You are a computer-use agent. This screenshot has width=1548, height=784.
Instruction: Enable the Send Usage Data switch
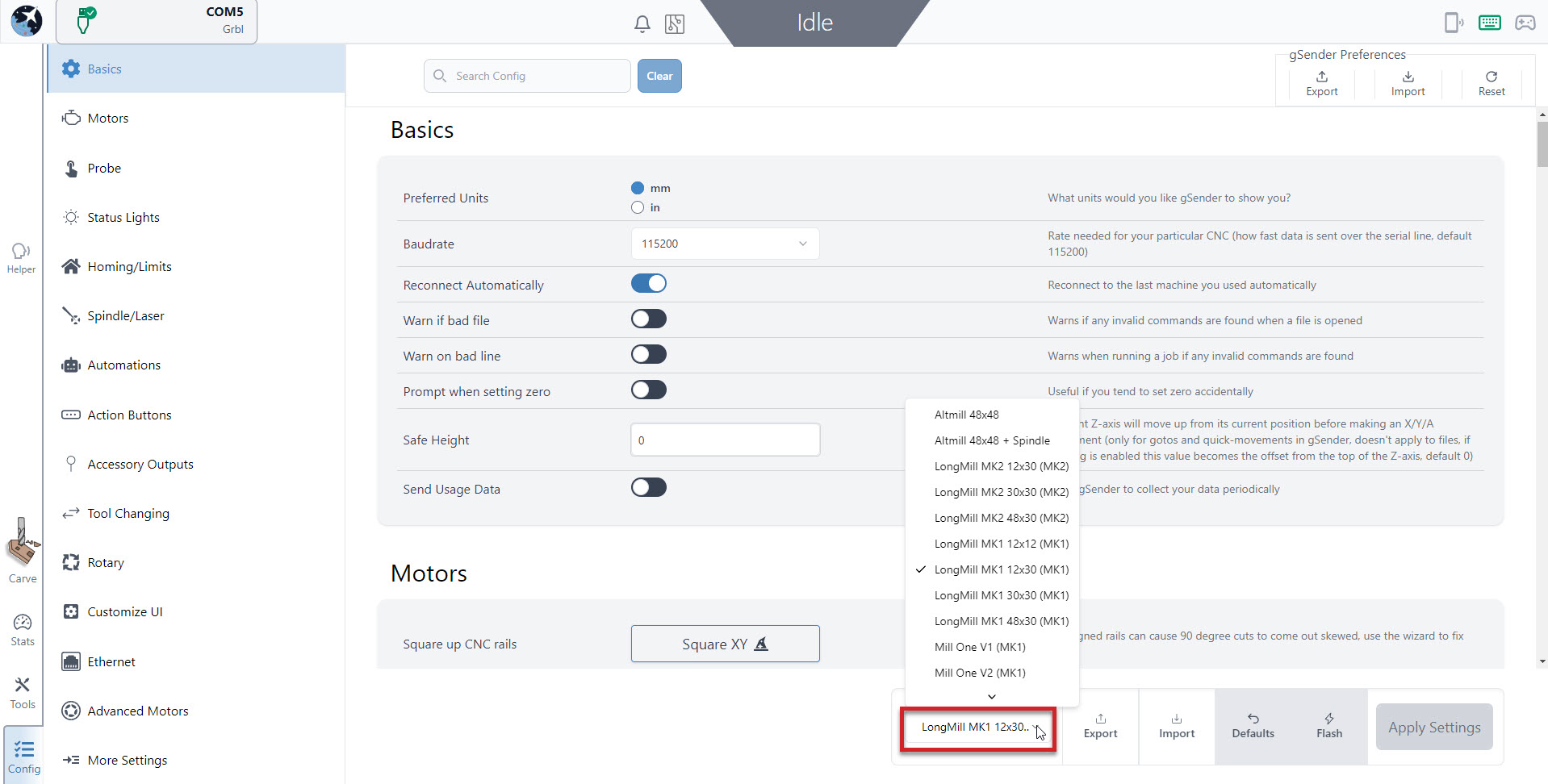tap(649, 488)
